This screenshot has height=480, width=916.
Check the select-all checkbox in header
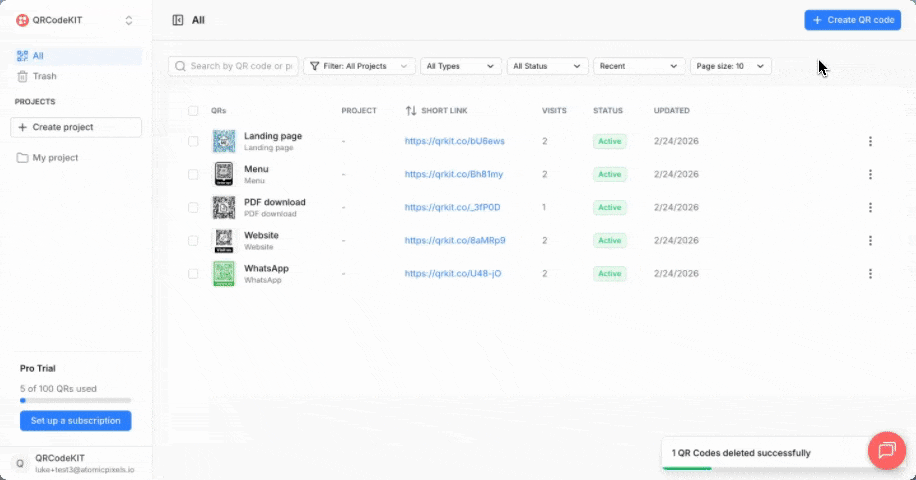point(193,111)
